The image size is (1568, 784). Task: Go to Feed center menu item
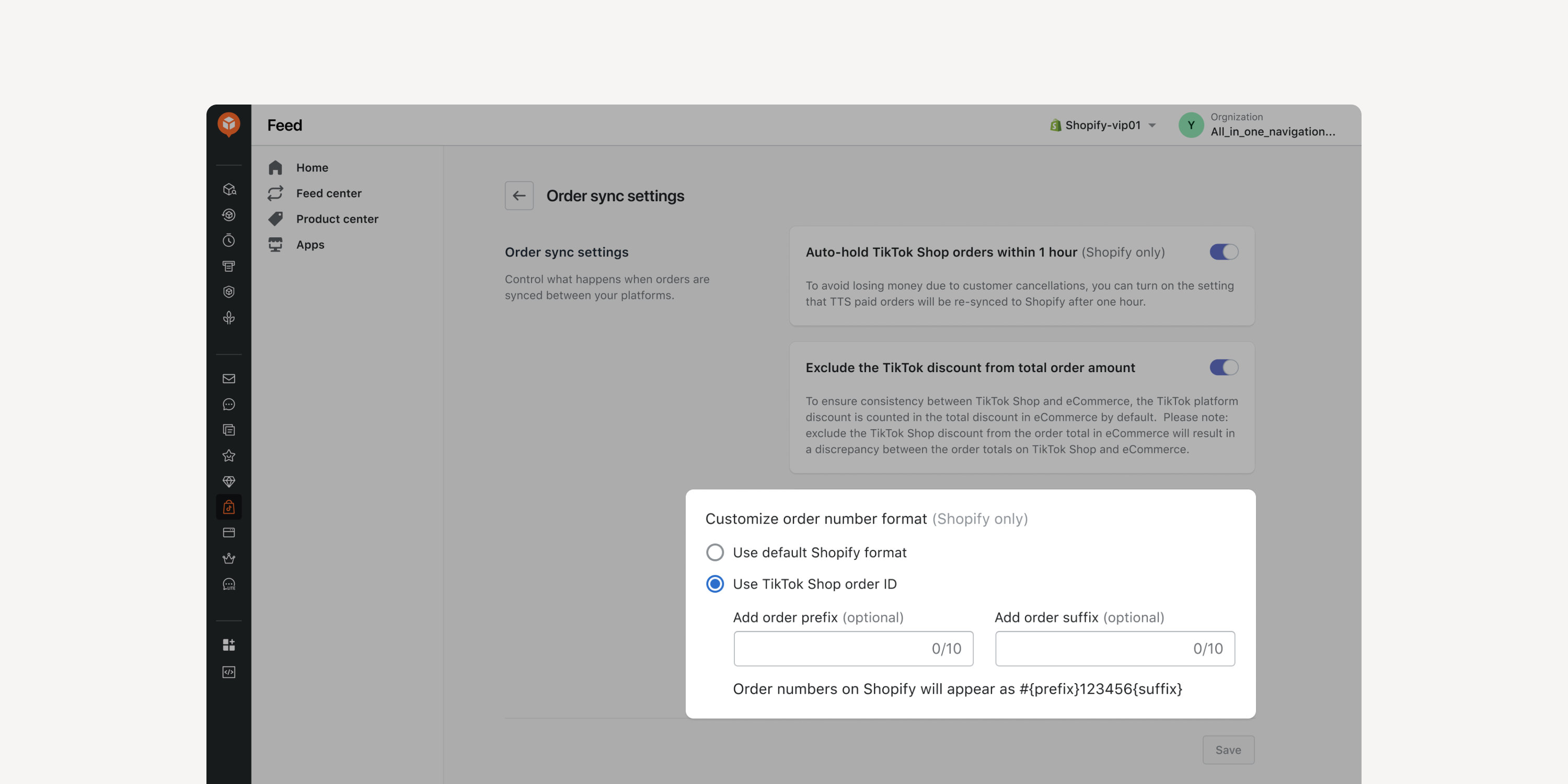[x=329, y=193]
